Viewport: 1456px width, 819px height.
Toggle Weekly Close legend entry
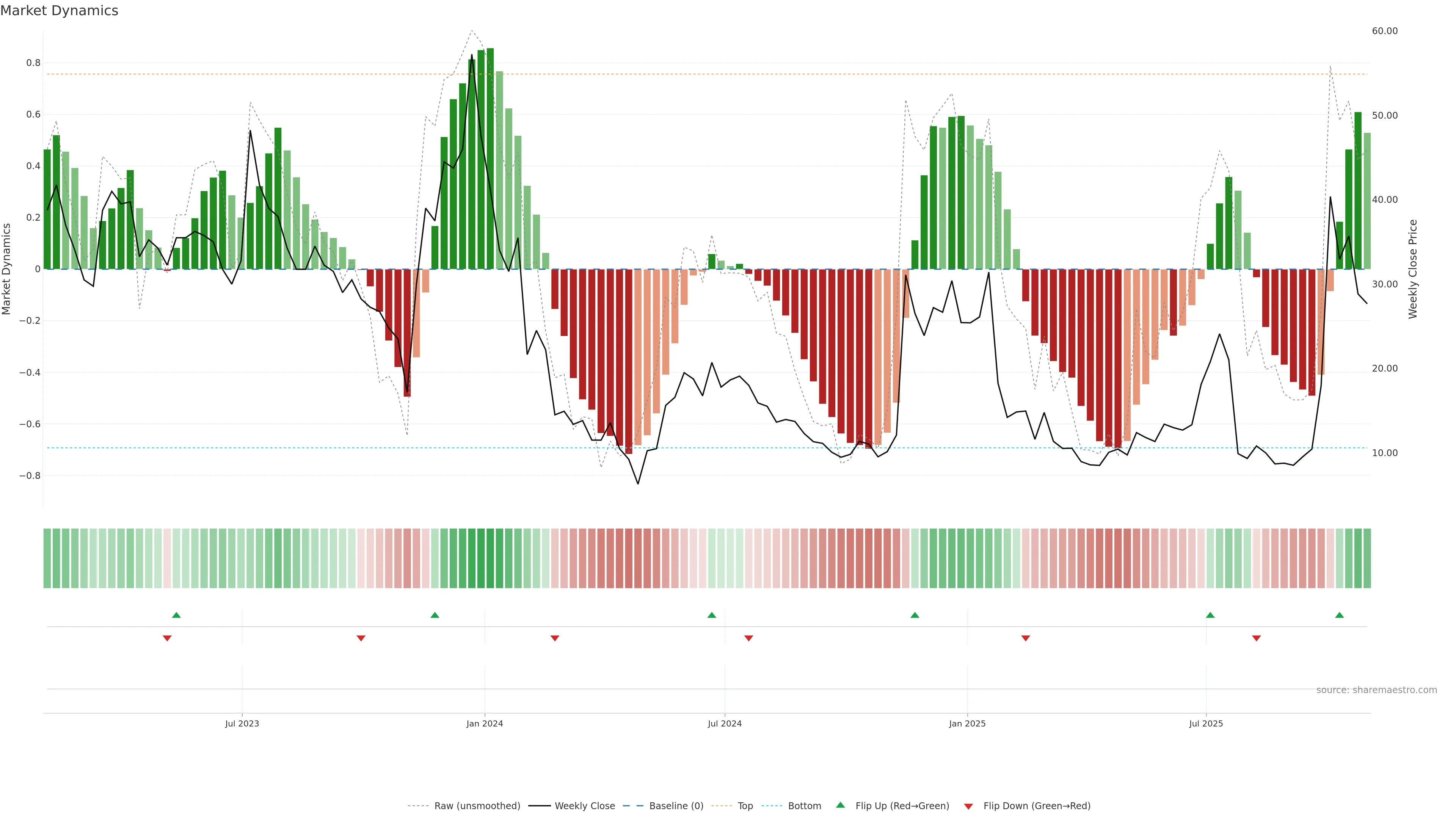coord(584,806)
